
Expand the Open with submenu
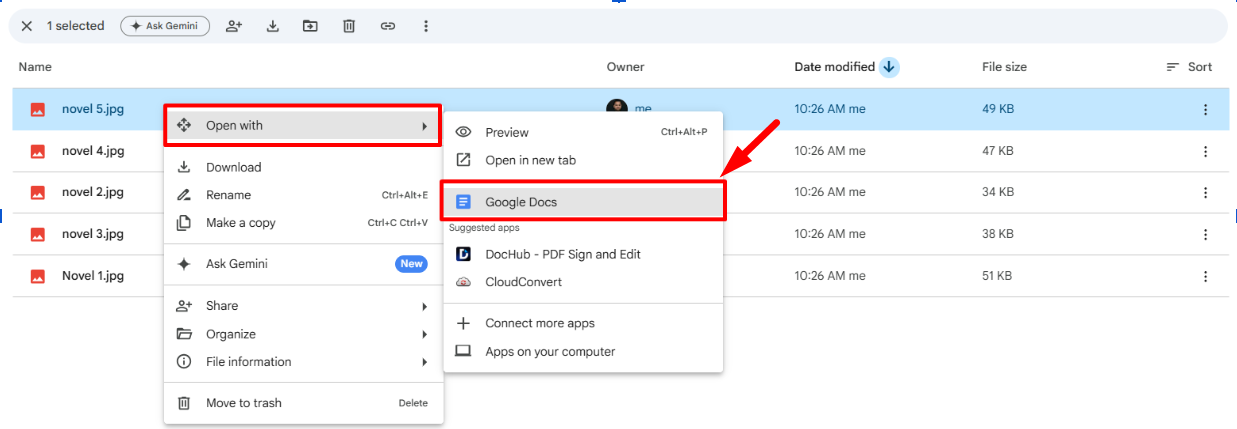click(x=302, y=125)
